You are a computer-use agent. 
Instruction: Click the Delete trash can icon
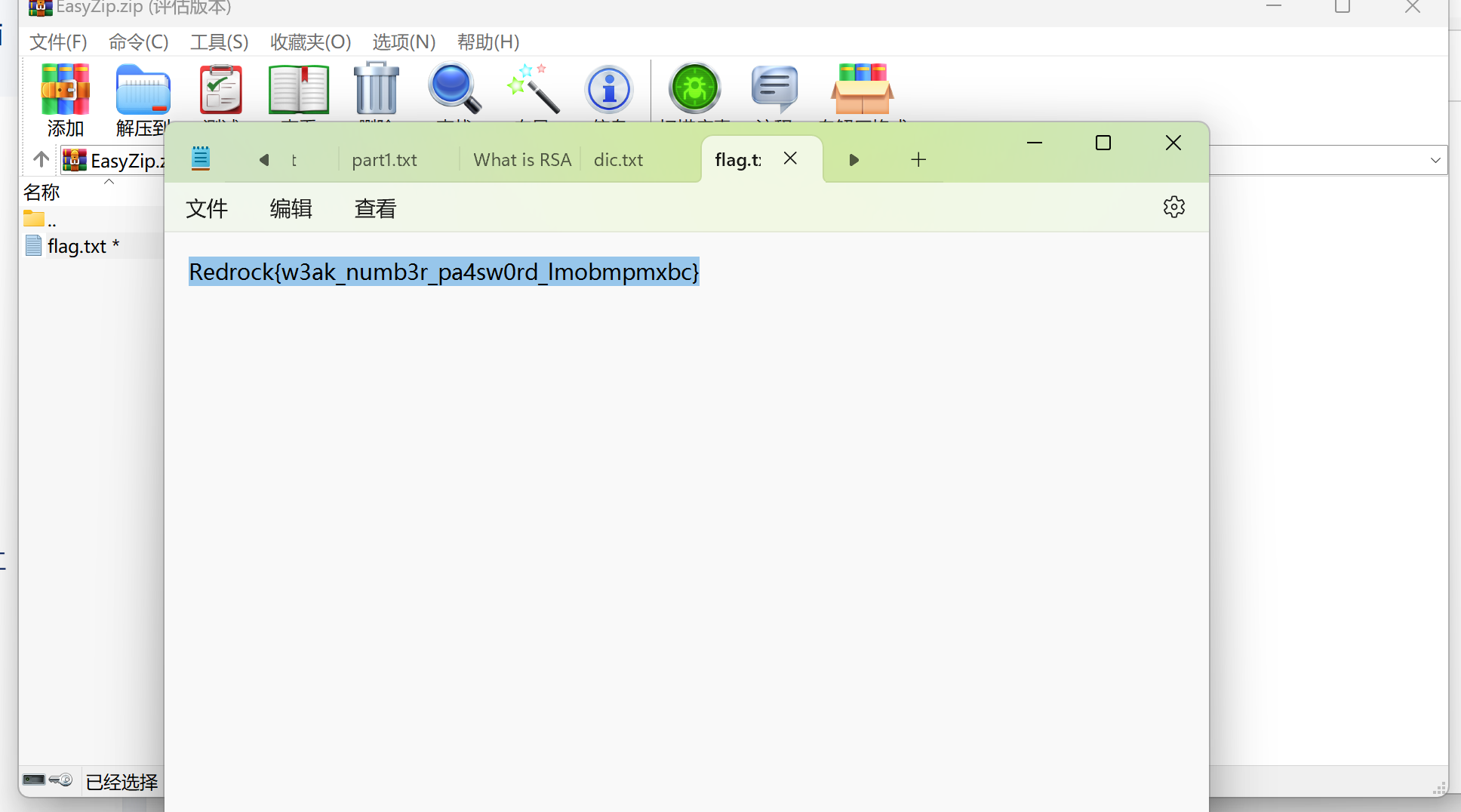(376, 89)
